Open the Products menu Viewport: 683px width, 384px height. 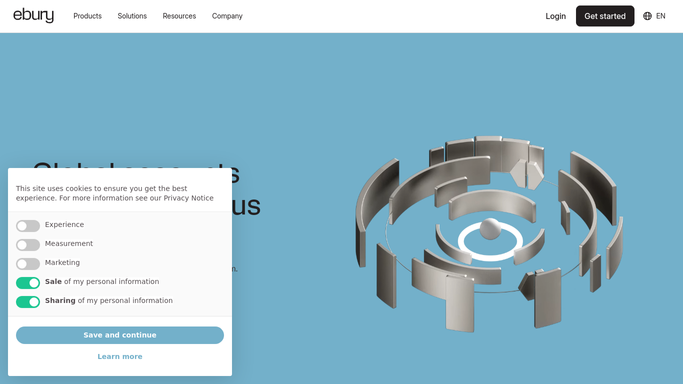coord(88,16)
